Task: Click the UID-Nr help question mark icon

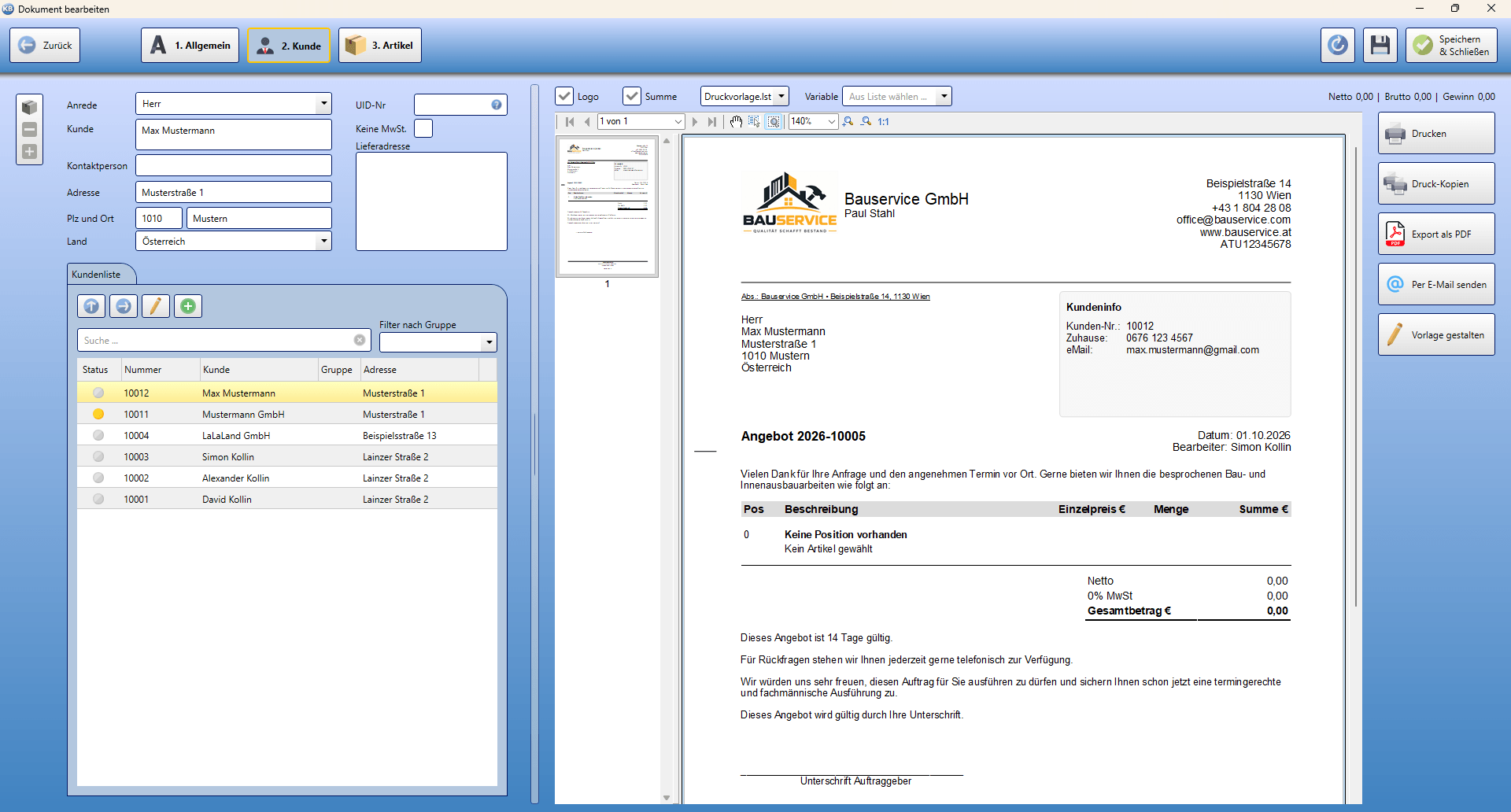Action: tap(497, 105)
